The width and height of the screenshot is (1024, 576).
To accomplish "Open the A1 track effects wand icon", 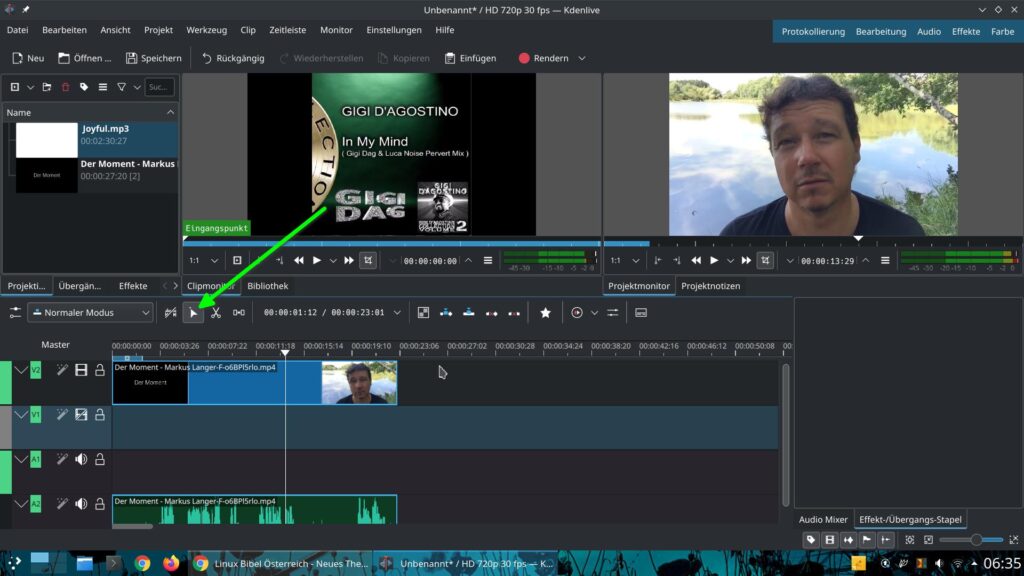I will 62,460.
